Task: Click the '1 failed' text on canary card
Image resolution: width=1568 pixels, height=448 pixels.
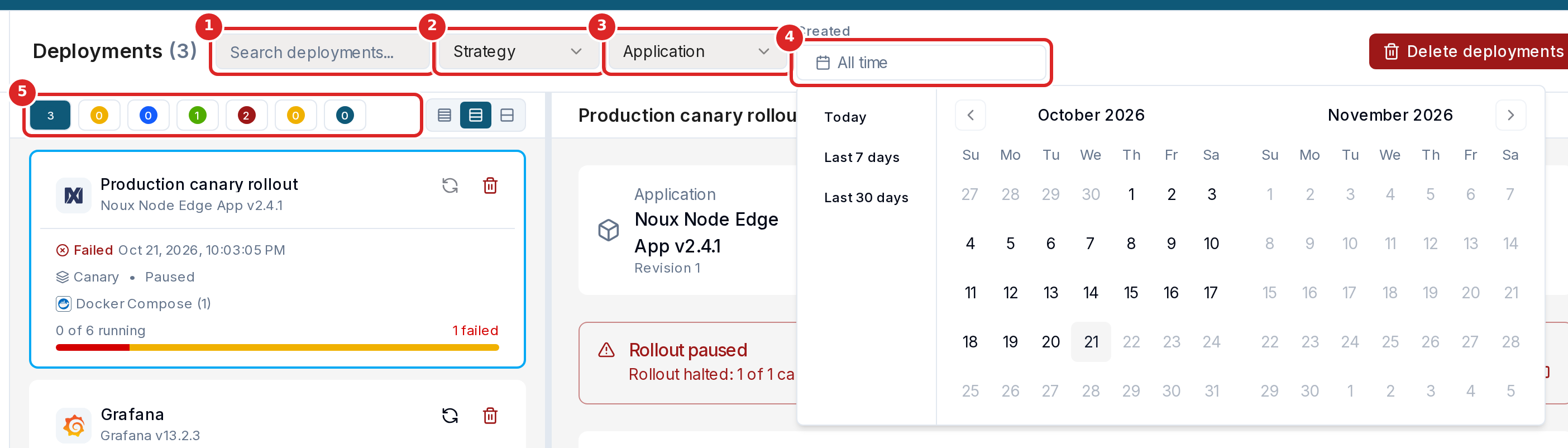Action: coord(475,331)
